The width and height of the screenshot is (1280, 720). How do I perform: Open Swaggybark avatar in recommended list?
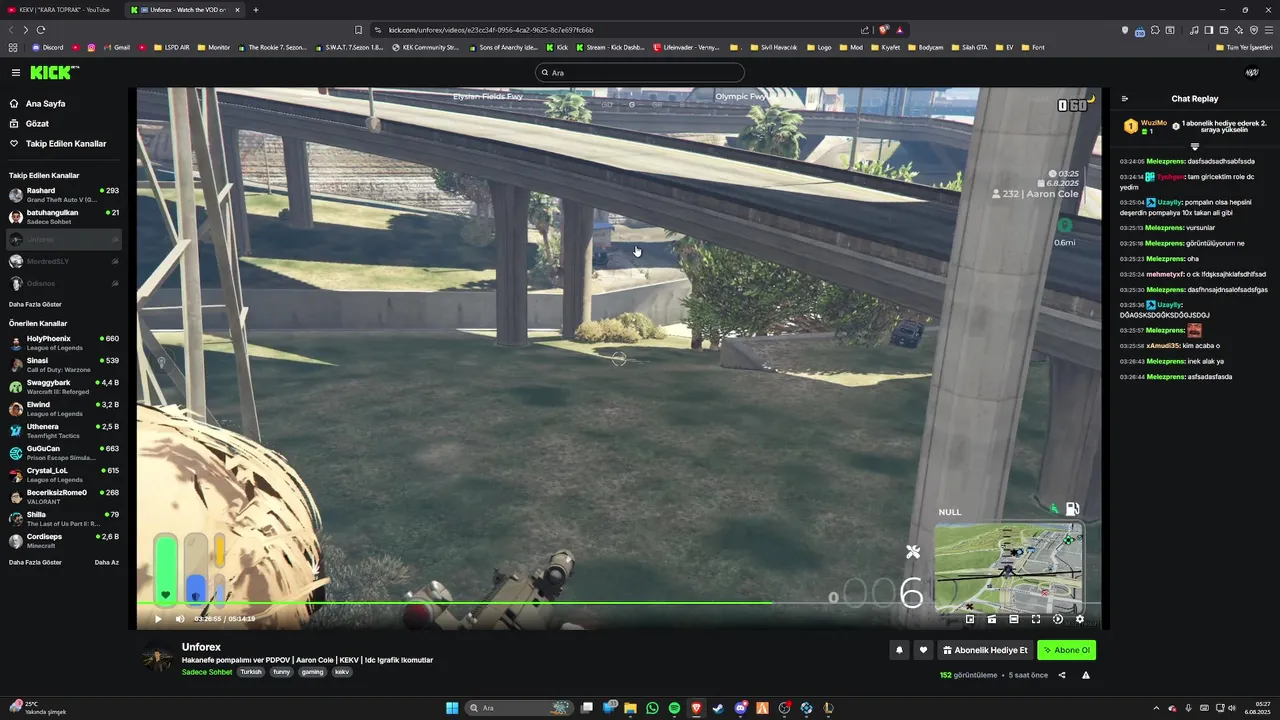tap(16, 387)
